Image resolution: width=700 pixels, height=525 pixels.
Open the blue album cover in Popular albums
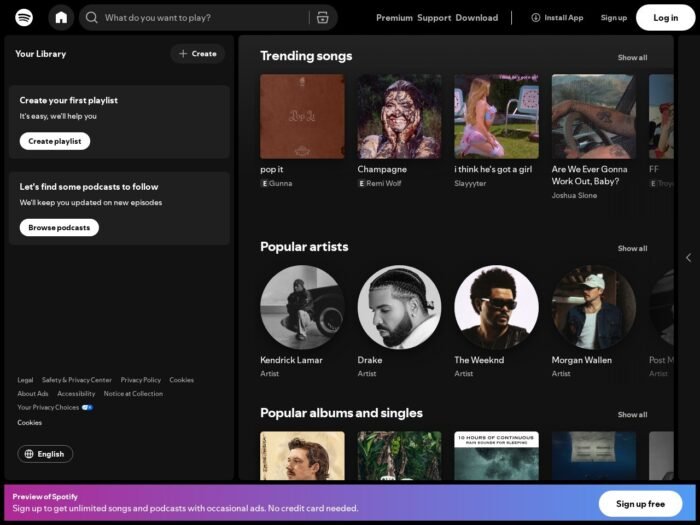594,456
